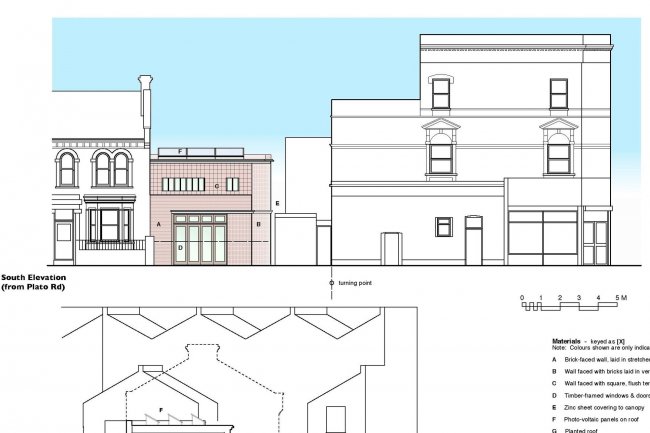The height and width of the screenshot is (433, 650).
Task: Click the '5 M' scale bar label
Action: tap(621, 298)
